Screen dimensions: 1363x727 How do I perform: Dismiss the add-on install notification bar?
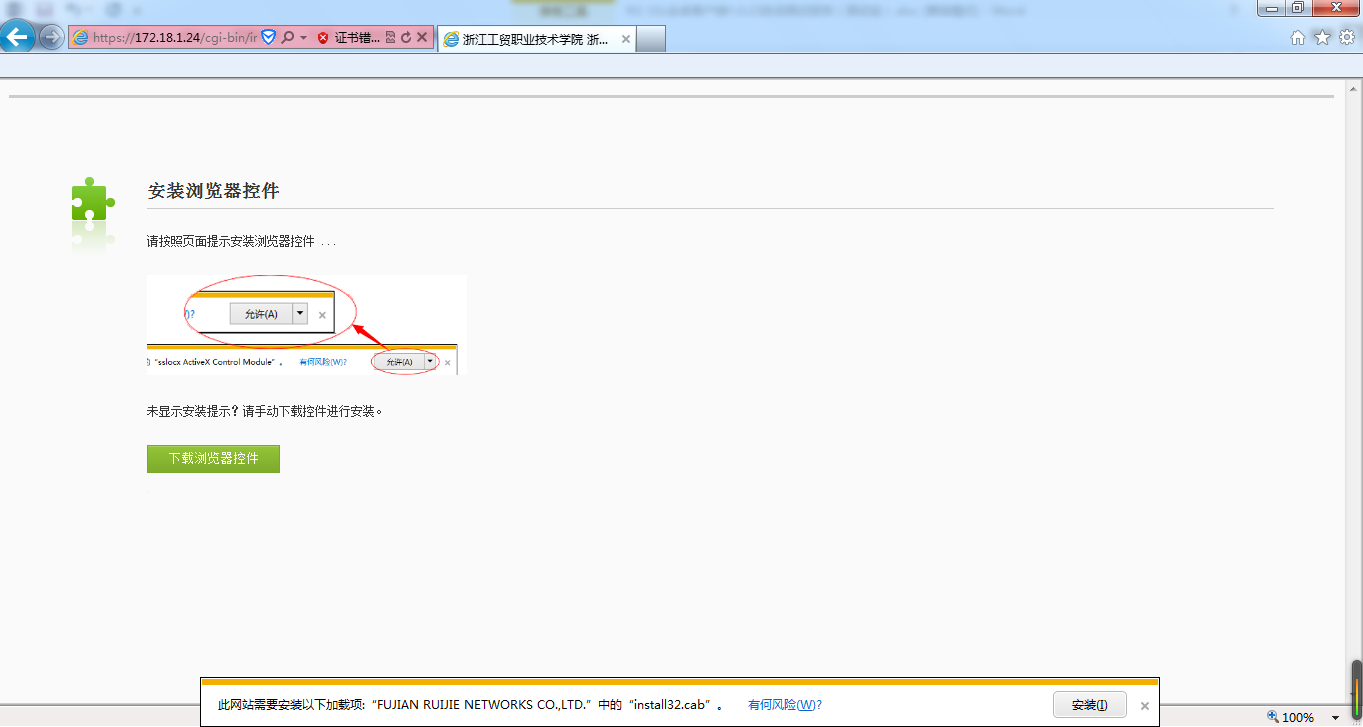point(1144,705)
